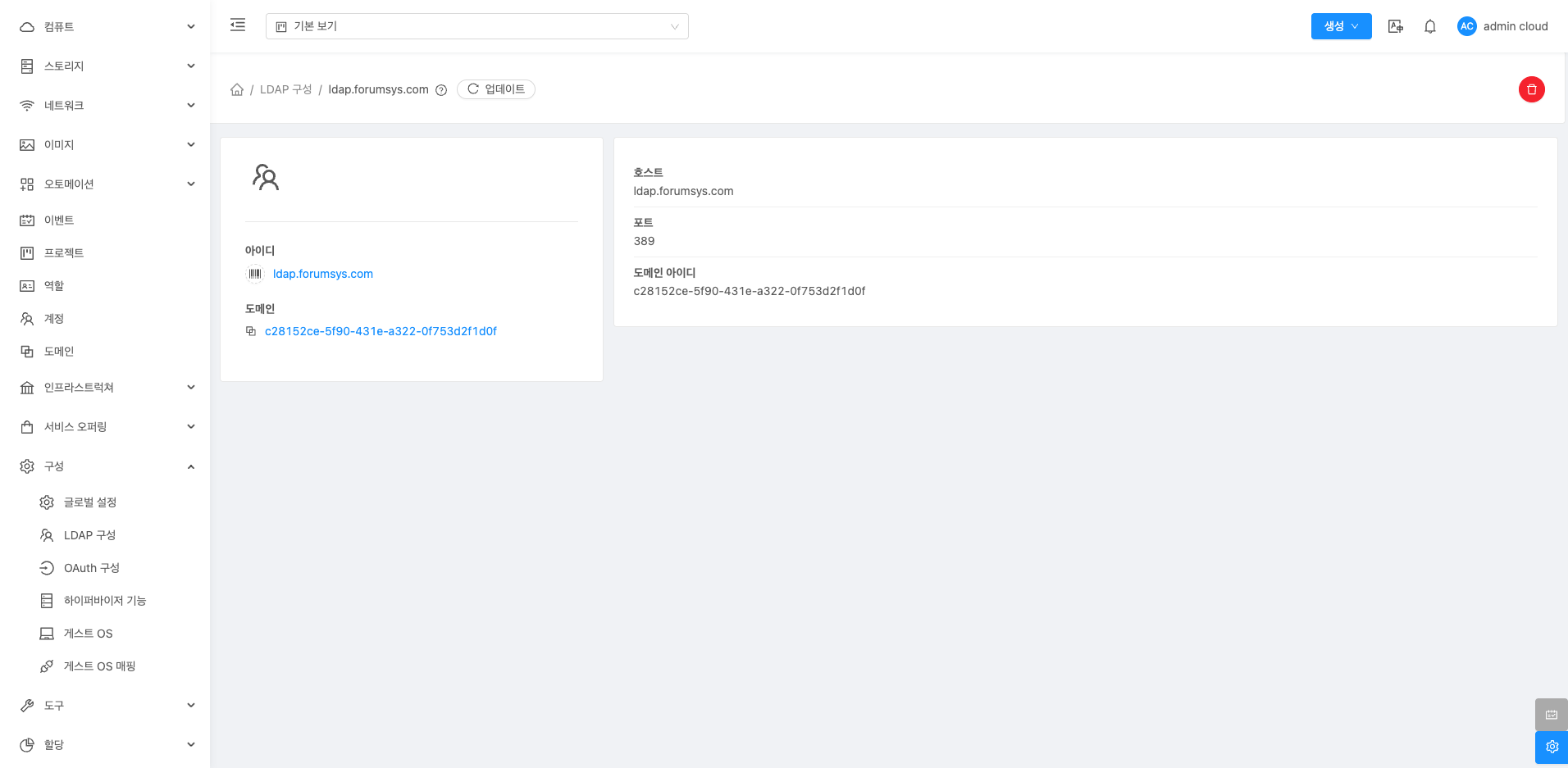Open the domain ID link c28152ce
This screenshot has height=768, width=1568.
click(x=381, y=331)
